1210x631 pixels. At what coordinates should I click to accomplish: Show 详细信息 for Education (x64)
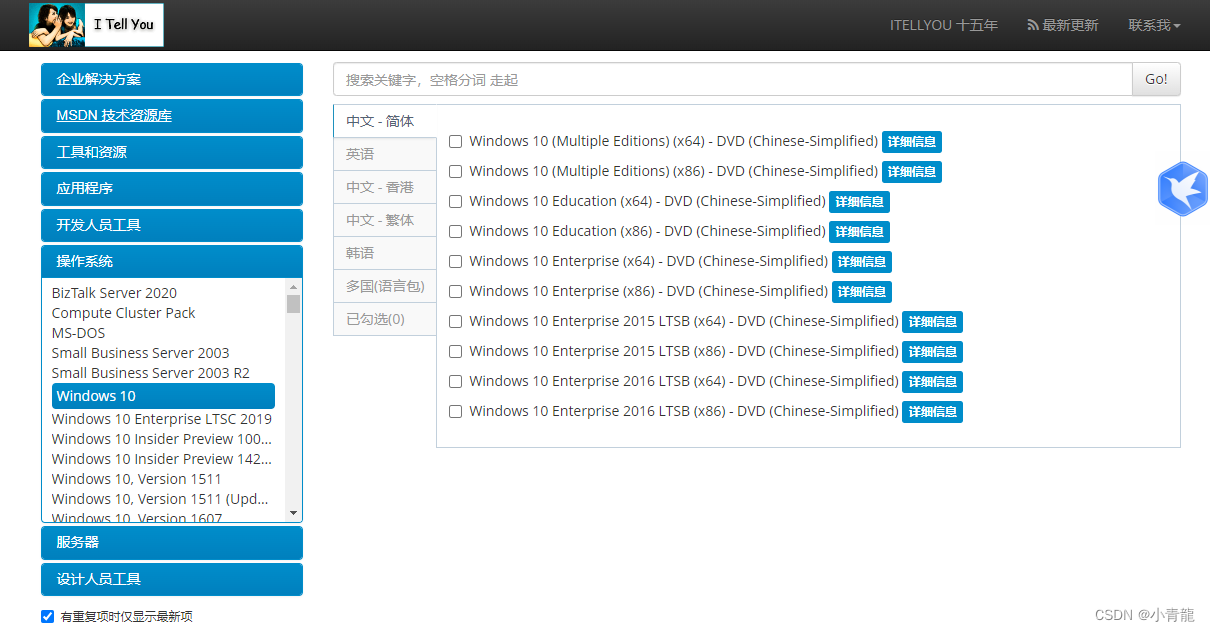coord(860,202)
